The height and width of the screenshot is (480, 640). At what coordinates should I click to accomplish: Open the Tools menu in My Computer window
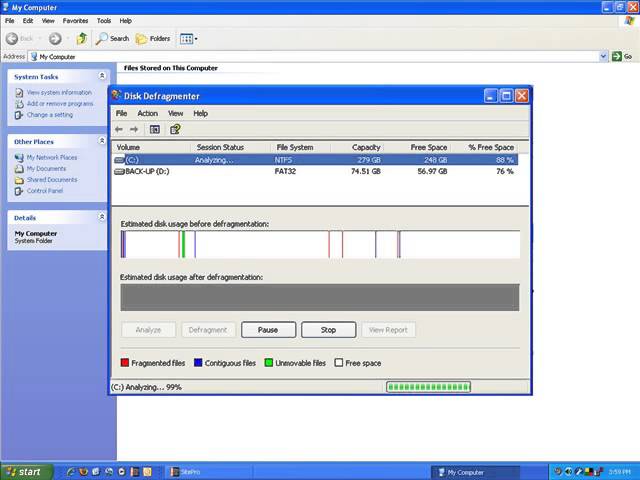click(x=104, y=20)
